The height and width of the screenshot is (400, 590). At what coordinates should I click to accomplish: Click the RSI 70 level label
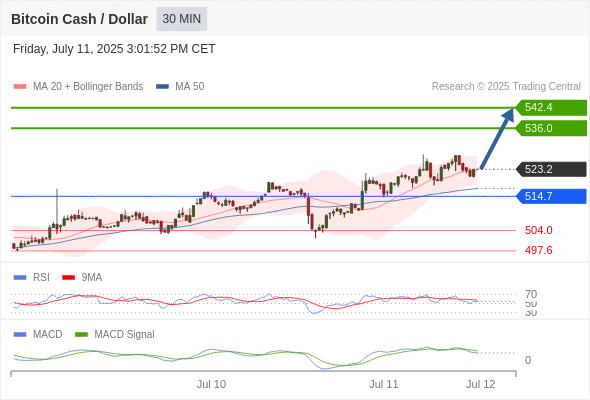click(531, 294)
